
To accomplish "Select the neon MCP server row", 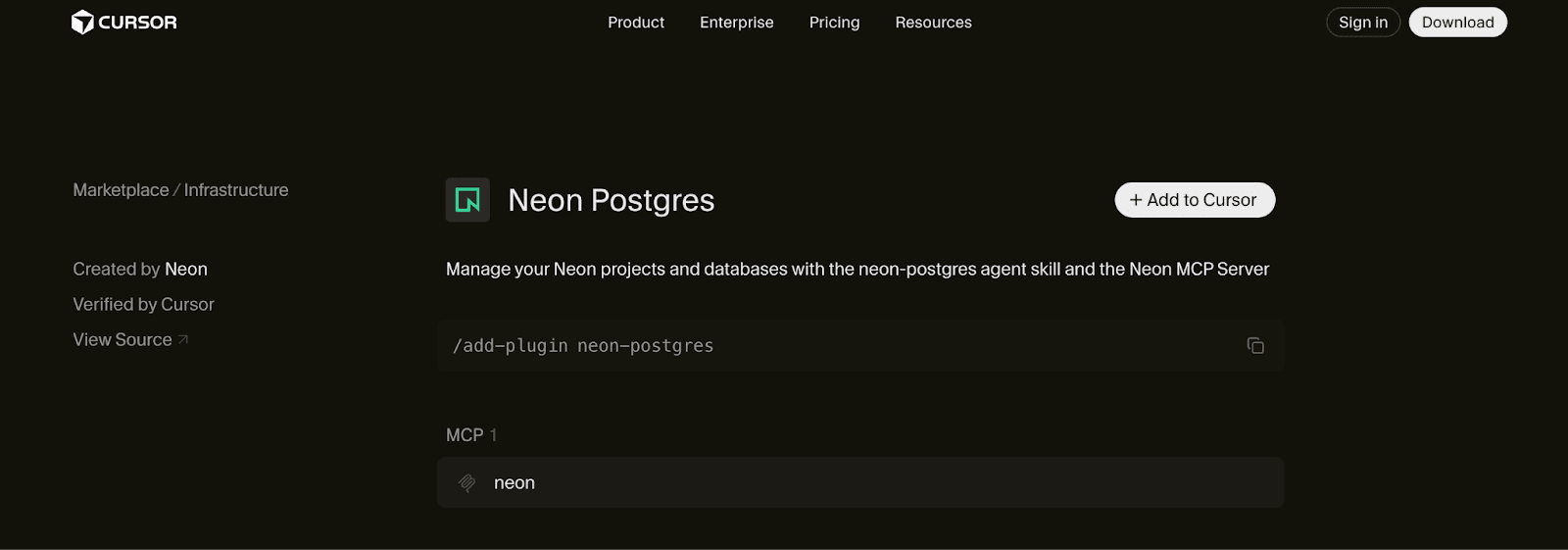I will click(859, 482).
